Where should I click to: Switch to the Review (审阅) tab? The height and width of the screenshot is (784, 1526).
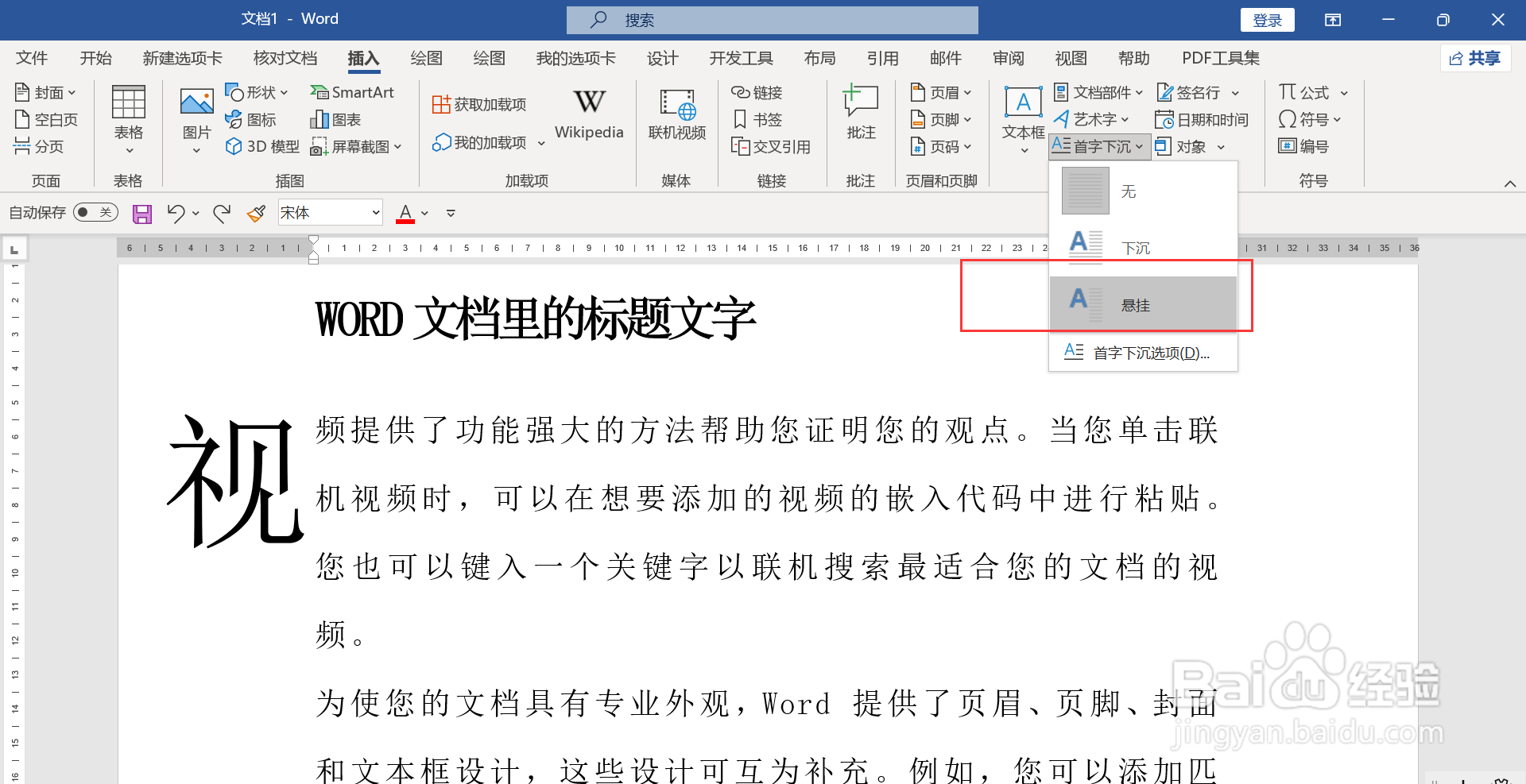[1008, 58]
